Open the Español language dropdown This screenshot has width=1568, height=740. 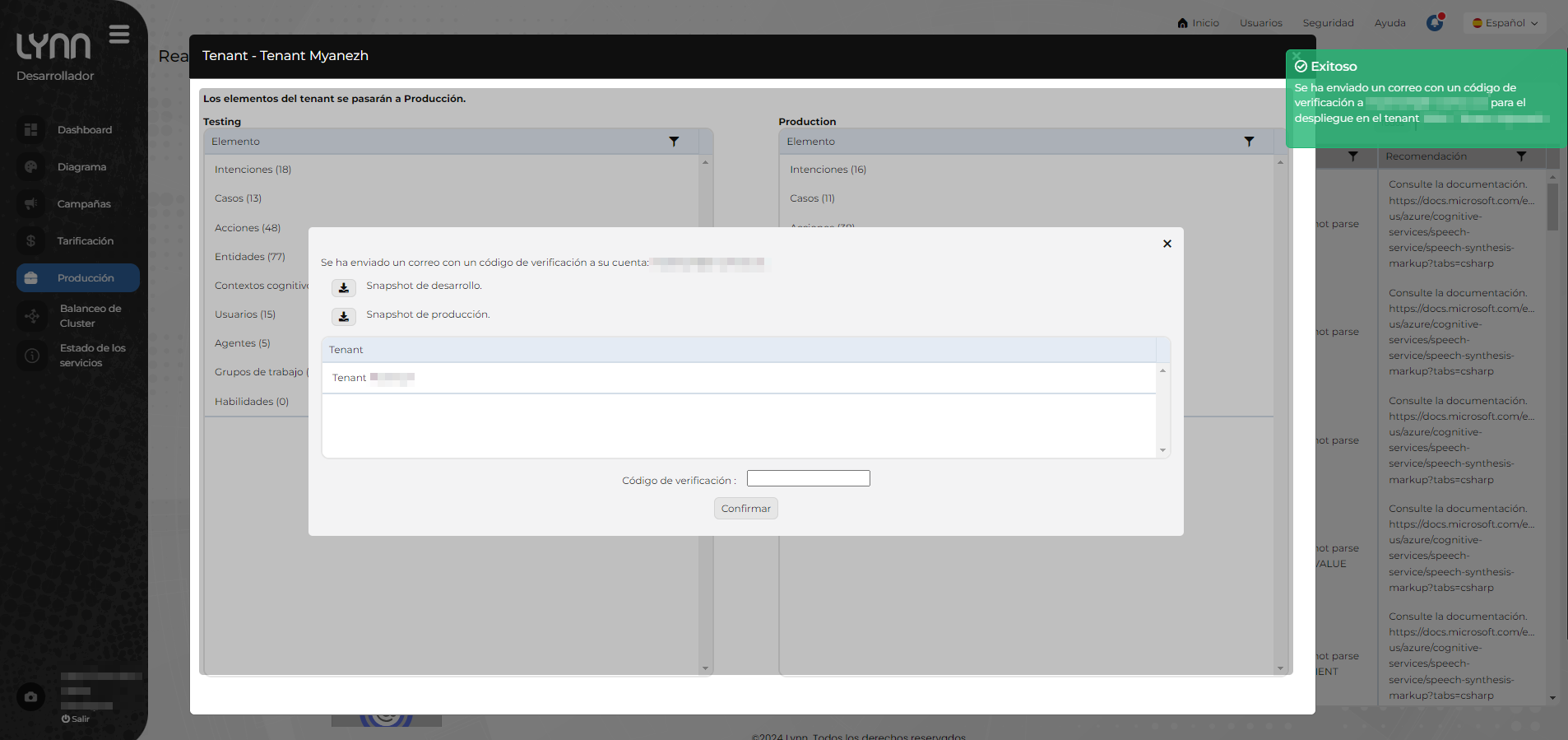click(x=1505, y=23)
